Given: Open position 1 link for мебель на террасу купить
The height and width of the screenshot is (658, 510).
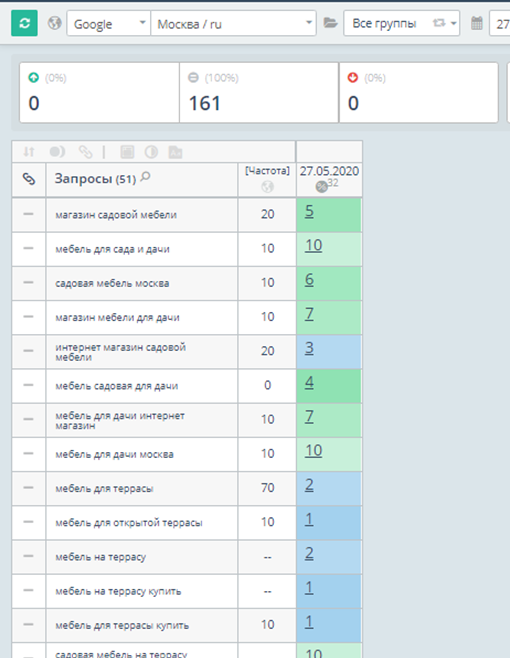Looking at the screenshot, I should click(309, 588).
